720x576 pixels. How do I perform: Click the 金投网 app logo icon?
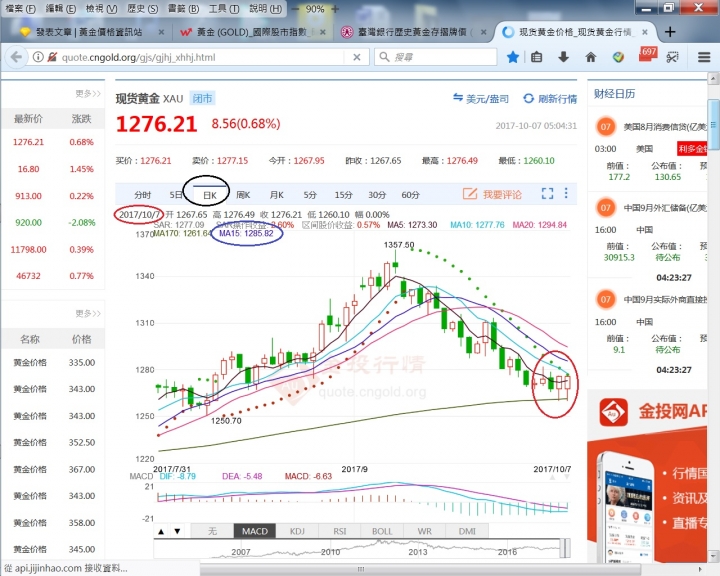(613, 412)
